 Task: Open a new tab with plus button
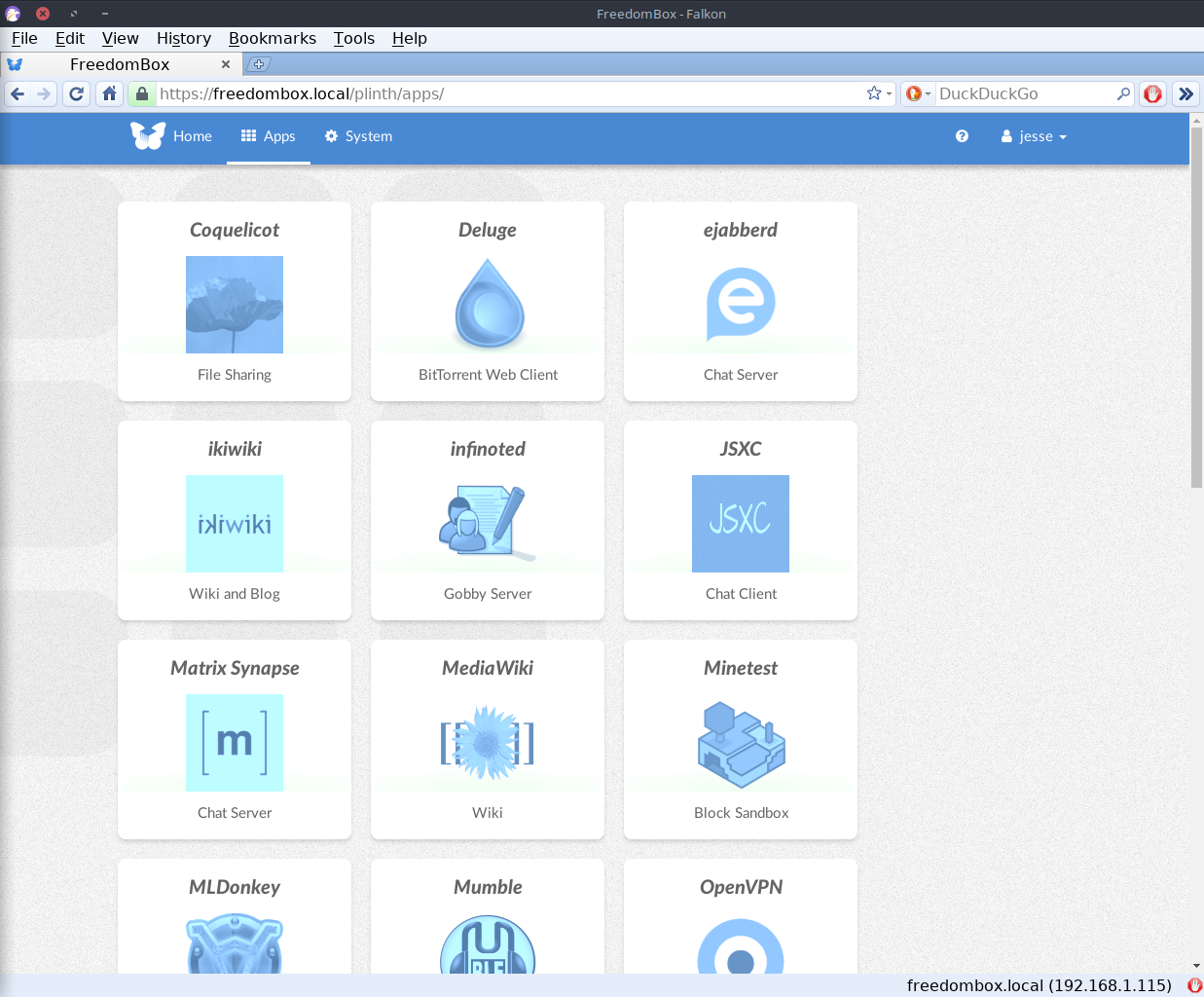[x=258, y=64]
